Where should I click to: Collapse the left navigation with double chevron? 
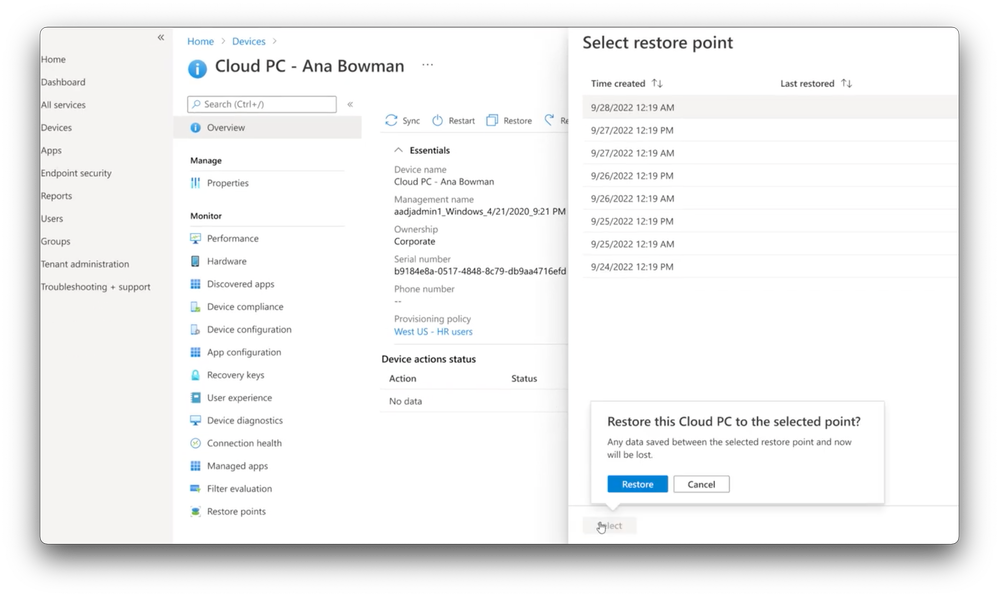(161, 38)
